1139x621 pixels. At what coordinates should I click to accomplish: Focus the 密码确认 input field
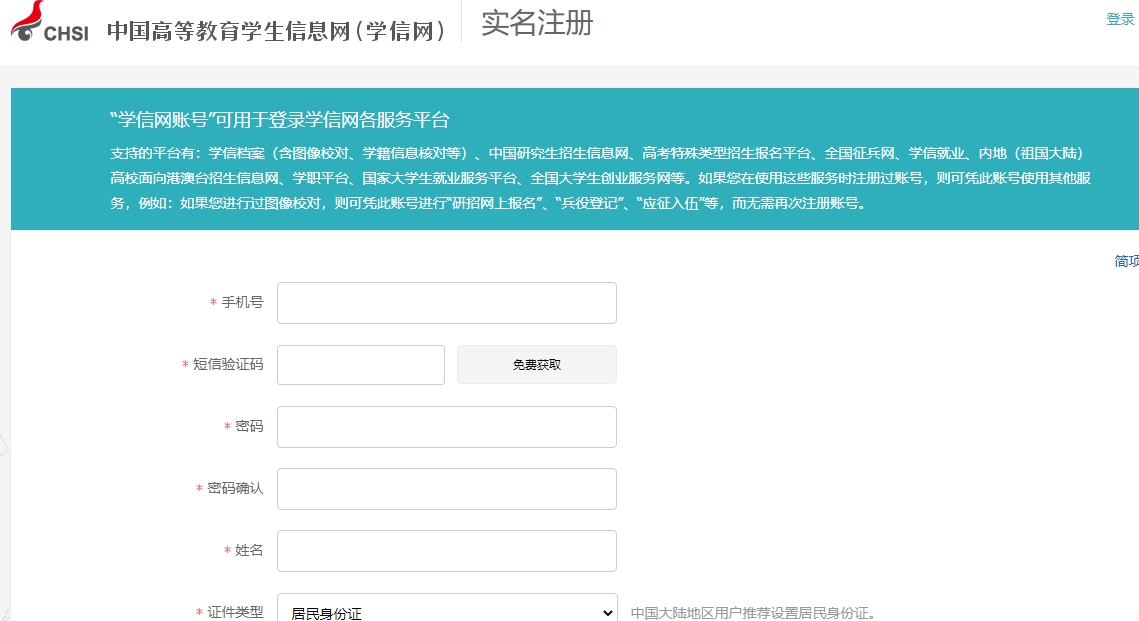447,489
